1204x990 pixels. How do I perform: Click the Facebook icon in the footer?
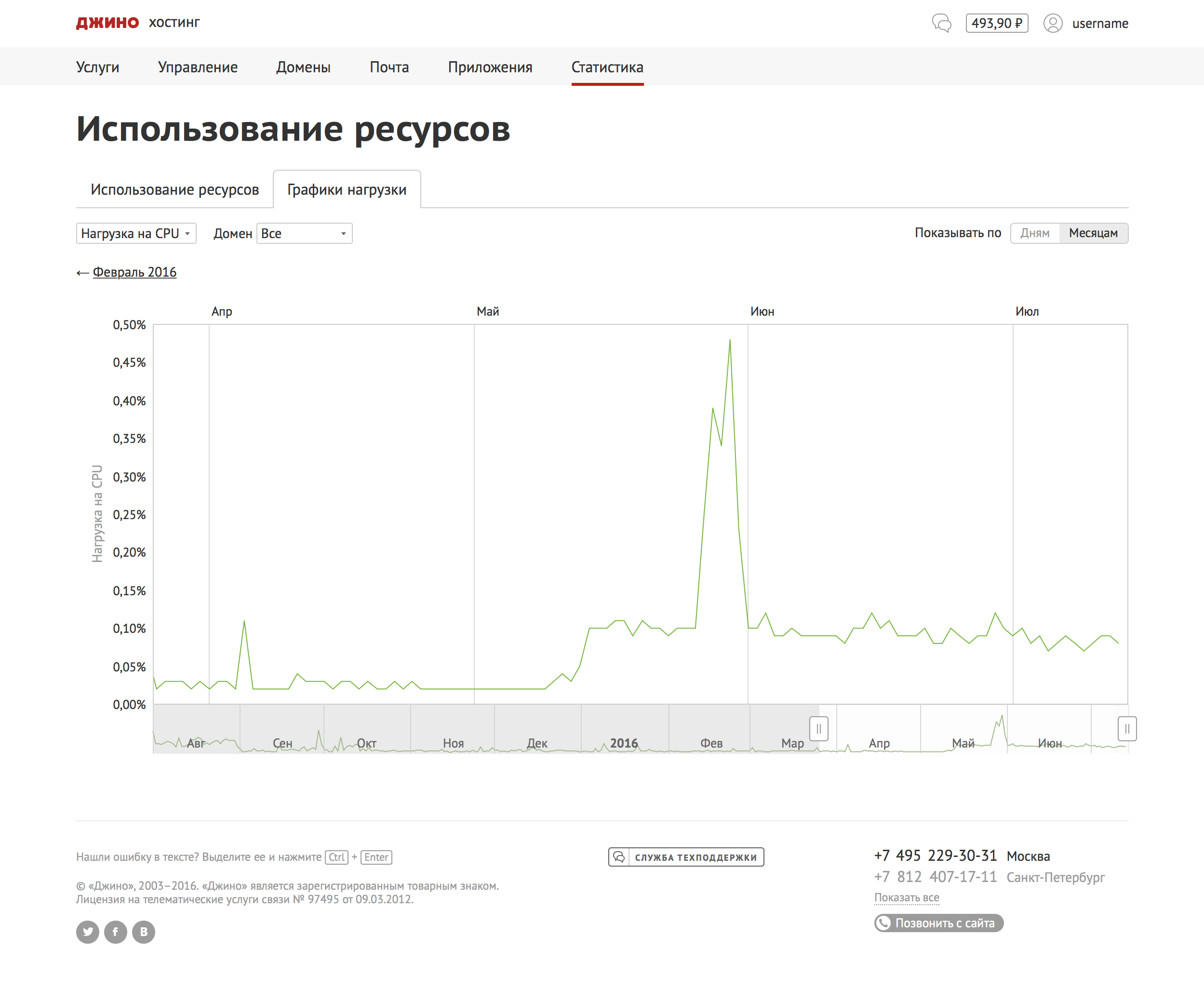(x=115, y=932)
